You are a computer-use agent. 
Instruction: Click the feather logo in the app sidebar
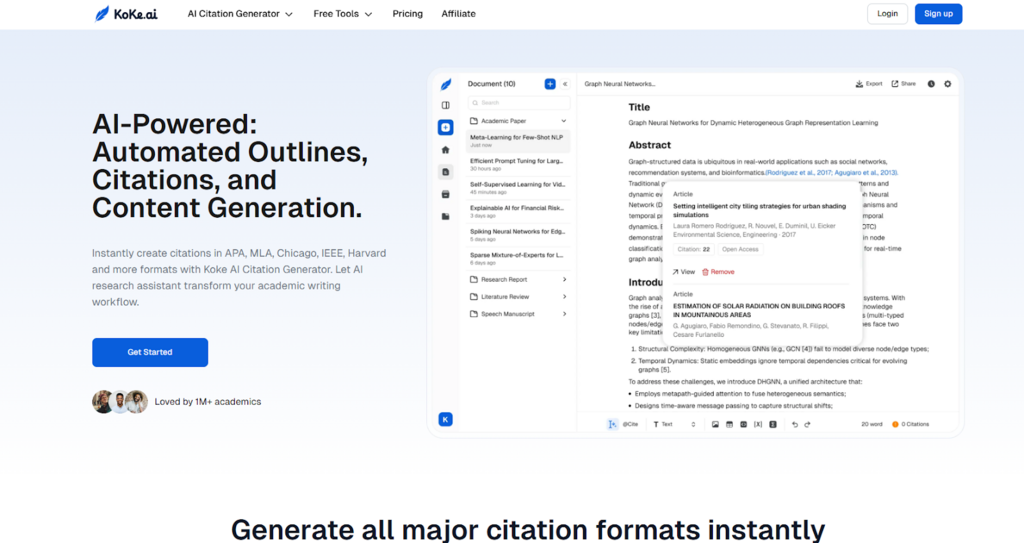(445, 84)
